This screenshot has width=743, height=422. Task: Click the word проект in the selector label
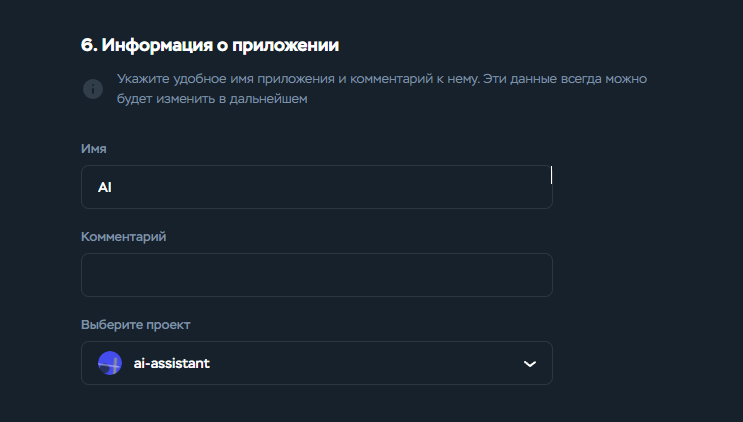(168, 325)
